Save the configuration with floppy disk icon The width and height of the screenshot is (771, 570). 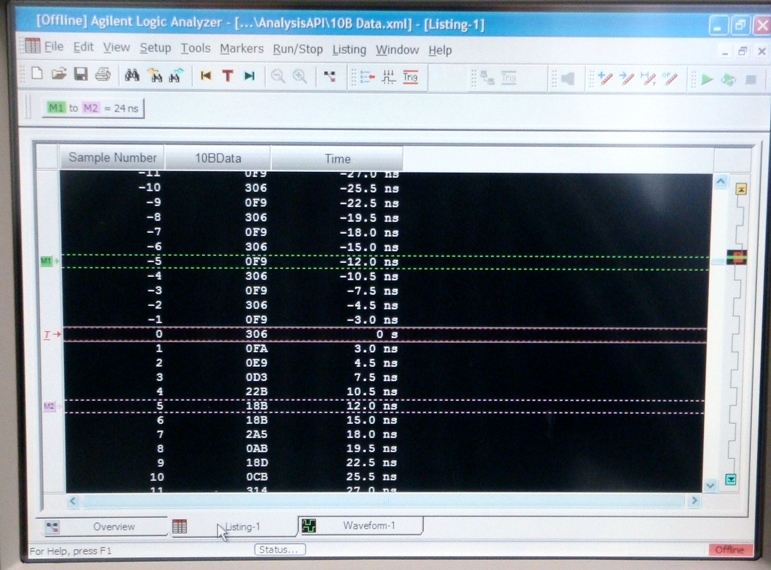[81, 74]
